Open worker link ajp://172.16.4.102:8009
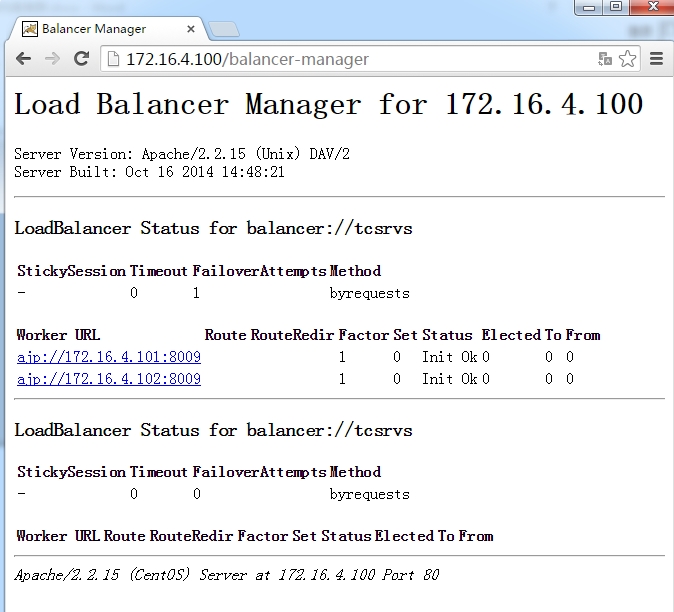674x612 pixels. [x=109, y=379]
